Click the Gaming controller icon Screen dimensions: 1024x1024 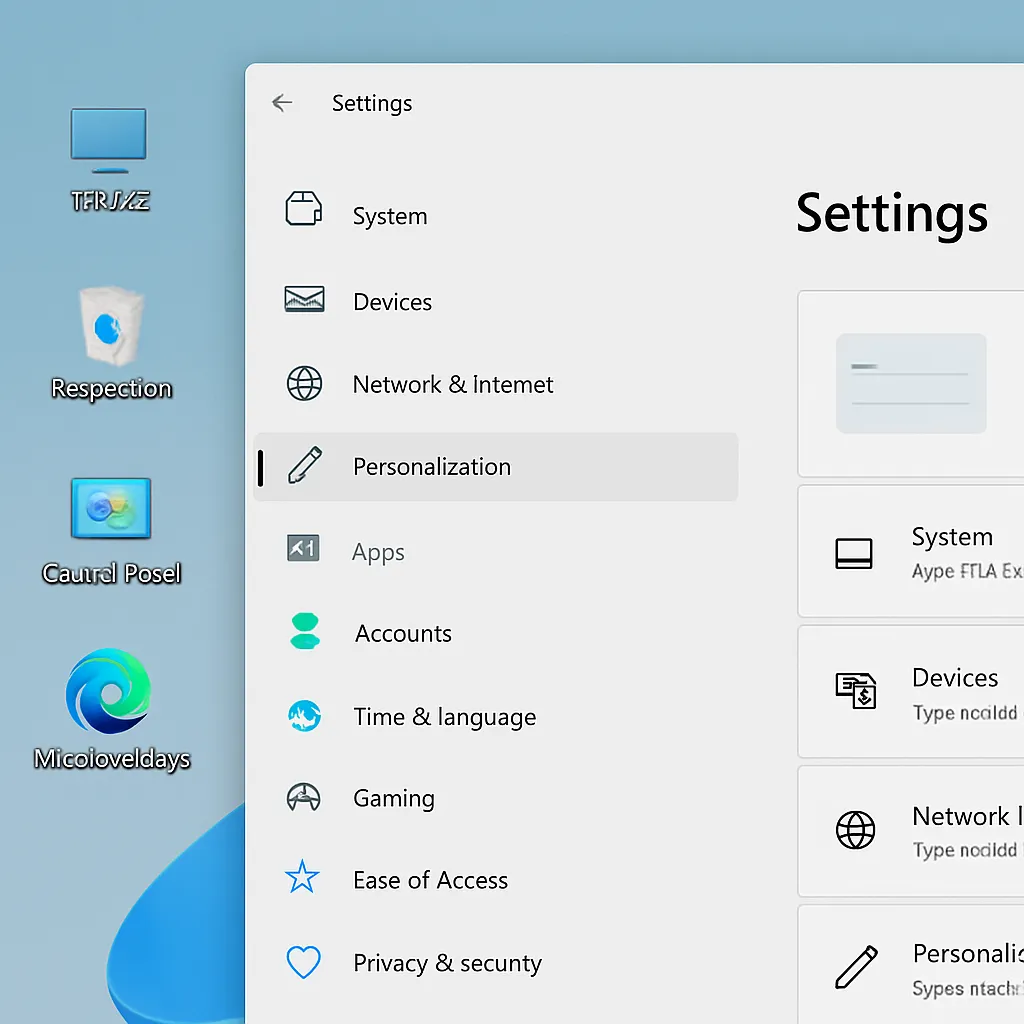tap(304, 797)
